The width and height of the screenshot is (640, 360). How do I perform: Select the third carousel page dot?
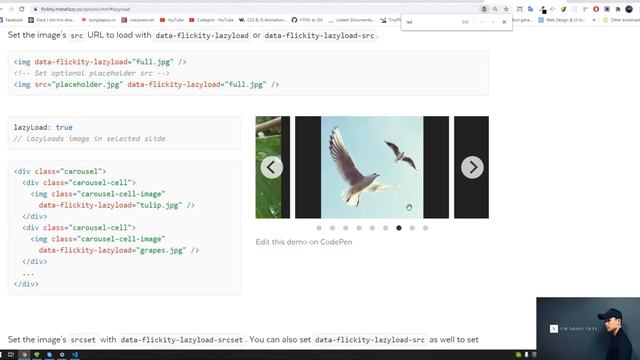pos(346,228)
